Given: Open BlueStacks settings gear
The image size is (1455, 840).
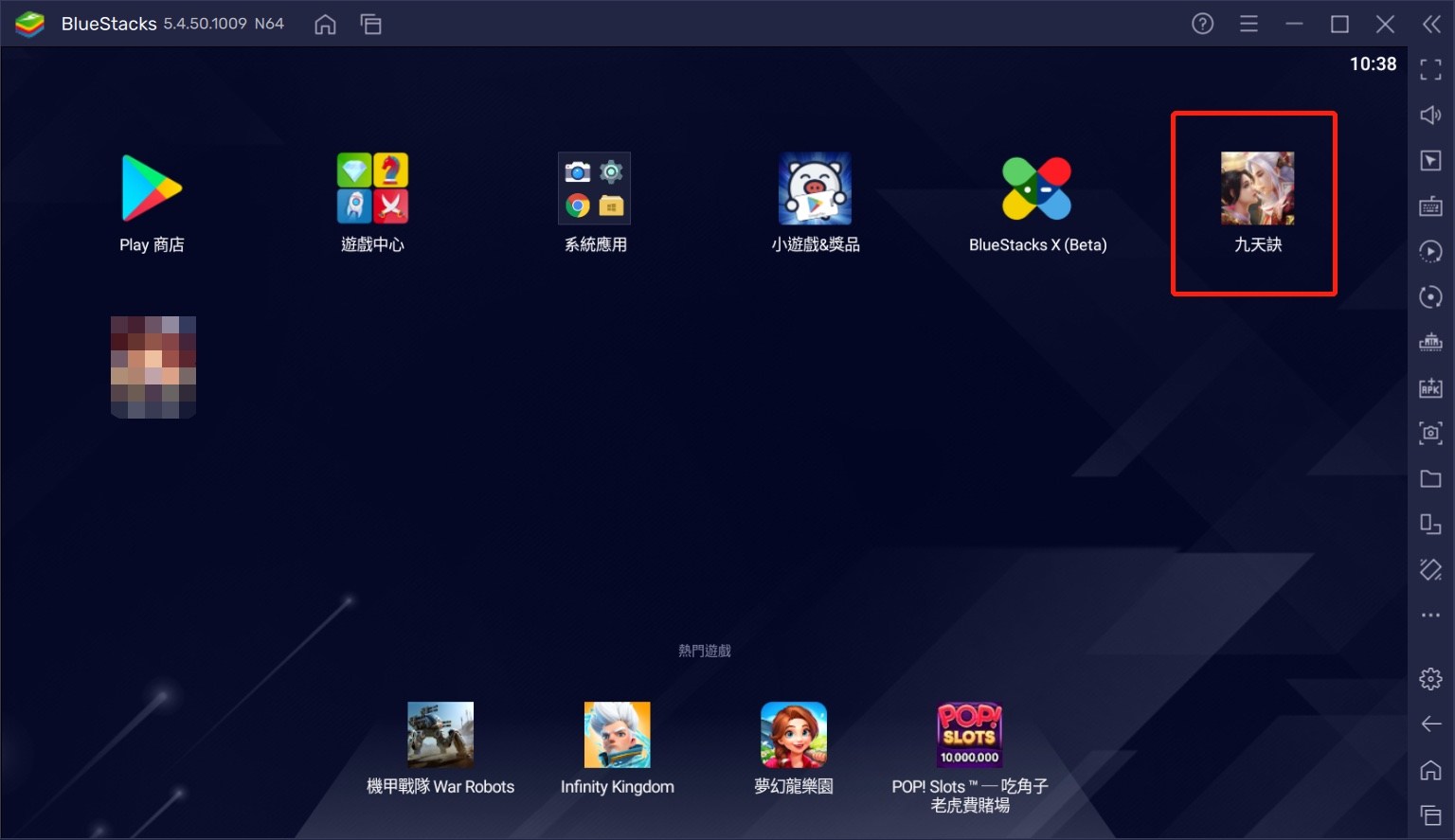Looking at the screenshot, I should [1430, 679].
